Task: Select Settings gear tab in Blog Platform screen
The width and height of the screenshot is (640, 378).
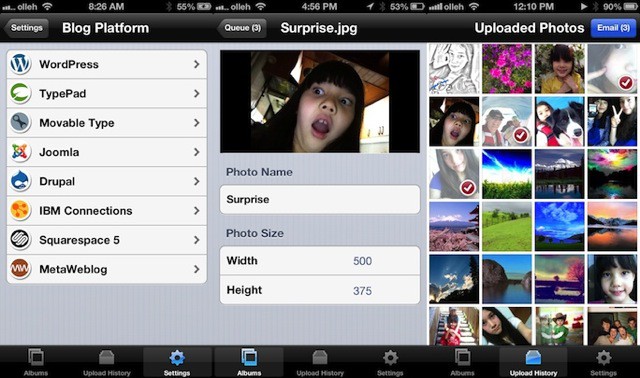Action: pyautogui.click(x=177, y=362)
